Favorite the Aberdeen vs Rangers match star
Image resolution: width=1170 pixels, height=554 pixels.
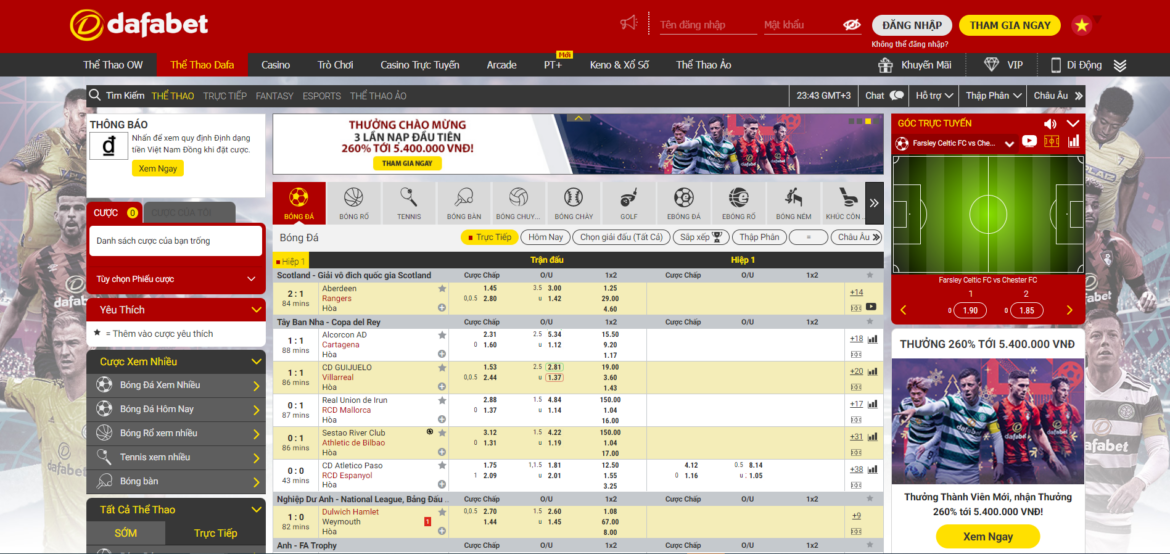click(x=442, y=288)
